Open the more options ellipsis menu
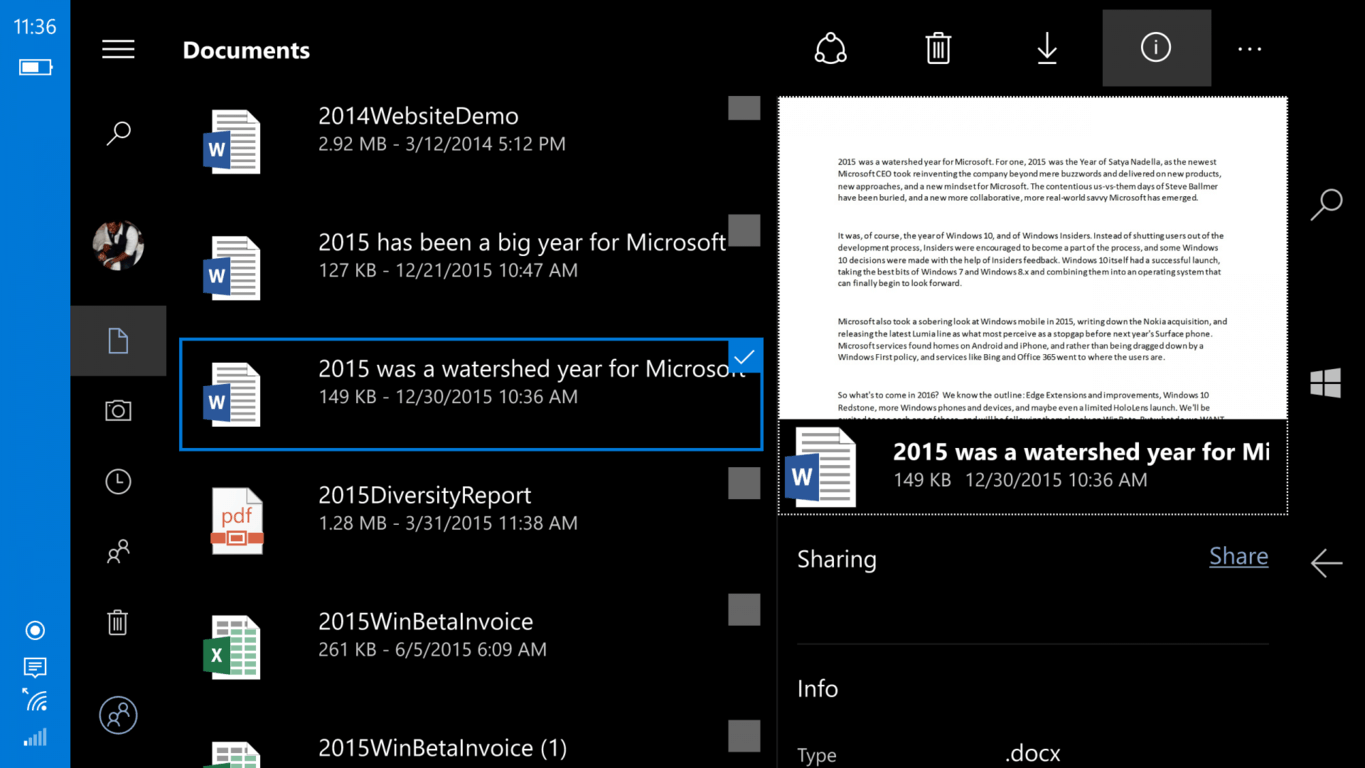The image size is (1365, 768). [x=1250, y=49]
